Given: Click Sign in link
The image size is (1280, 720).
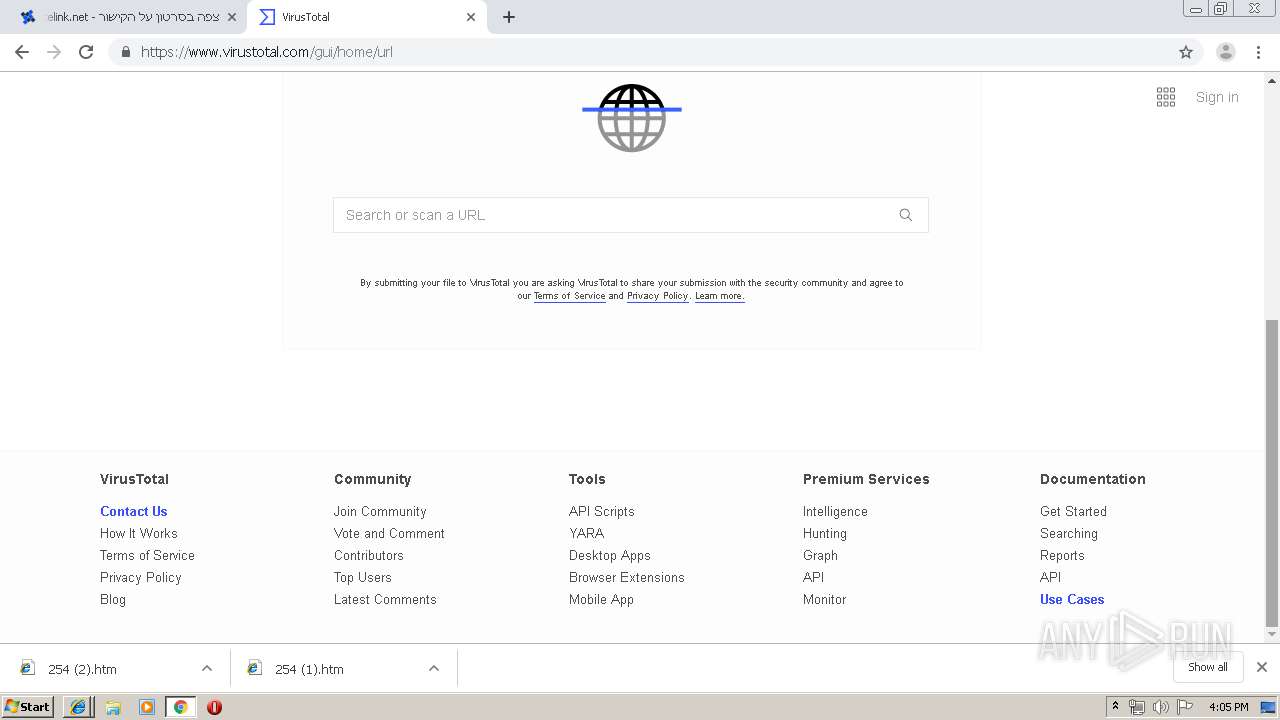Looking at the screenshot, I should click(x=1217, y=97).
